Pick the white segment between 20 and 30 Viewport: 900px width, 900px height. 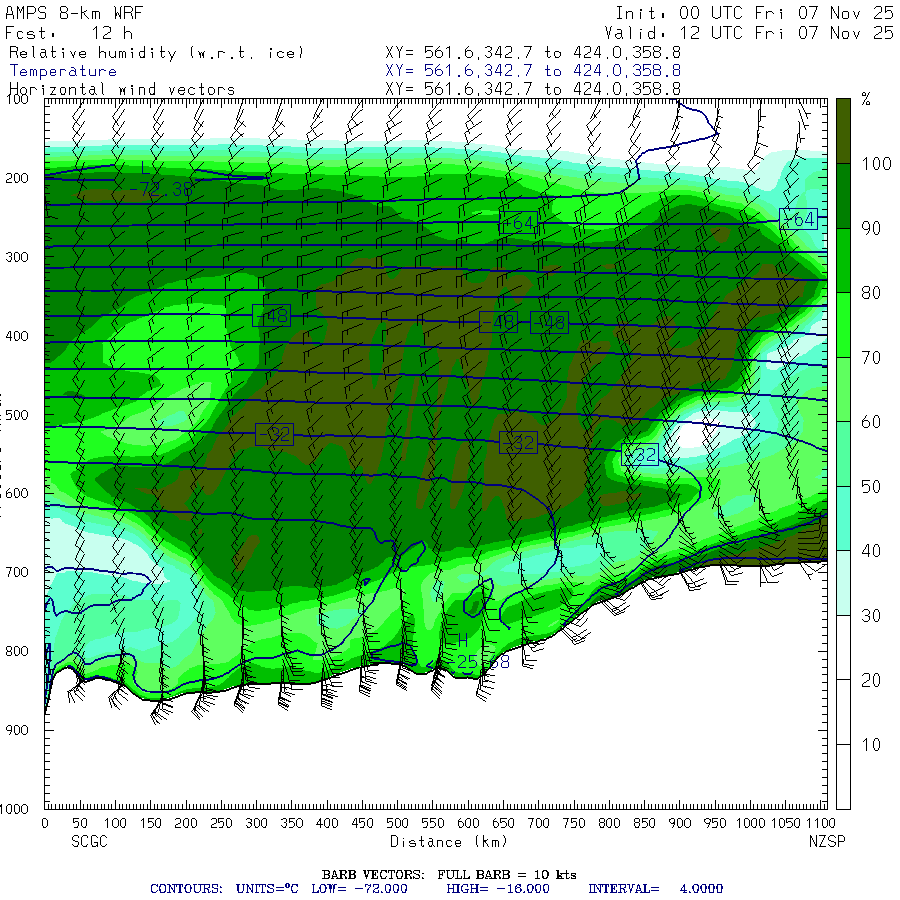pyautogui.click(x=843, y=647)
